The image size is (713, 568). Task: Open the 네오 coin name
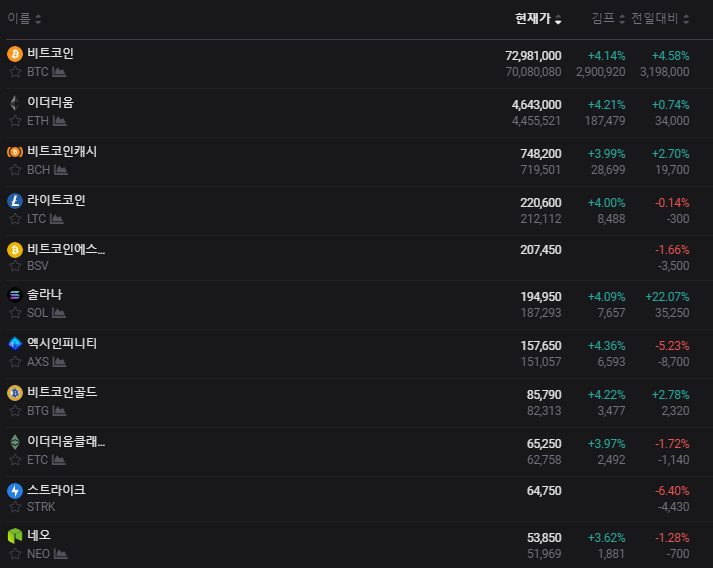[39, 535]
